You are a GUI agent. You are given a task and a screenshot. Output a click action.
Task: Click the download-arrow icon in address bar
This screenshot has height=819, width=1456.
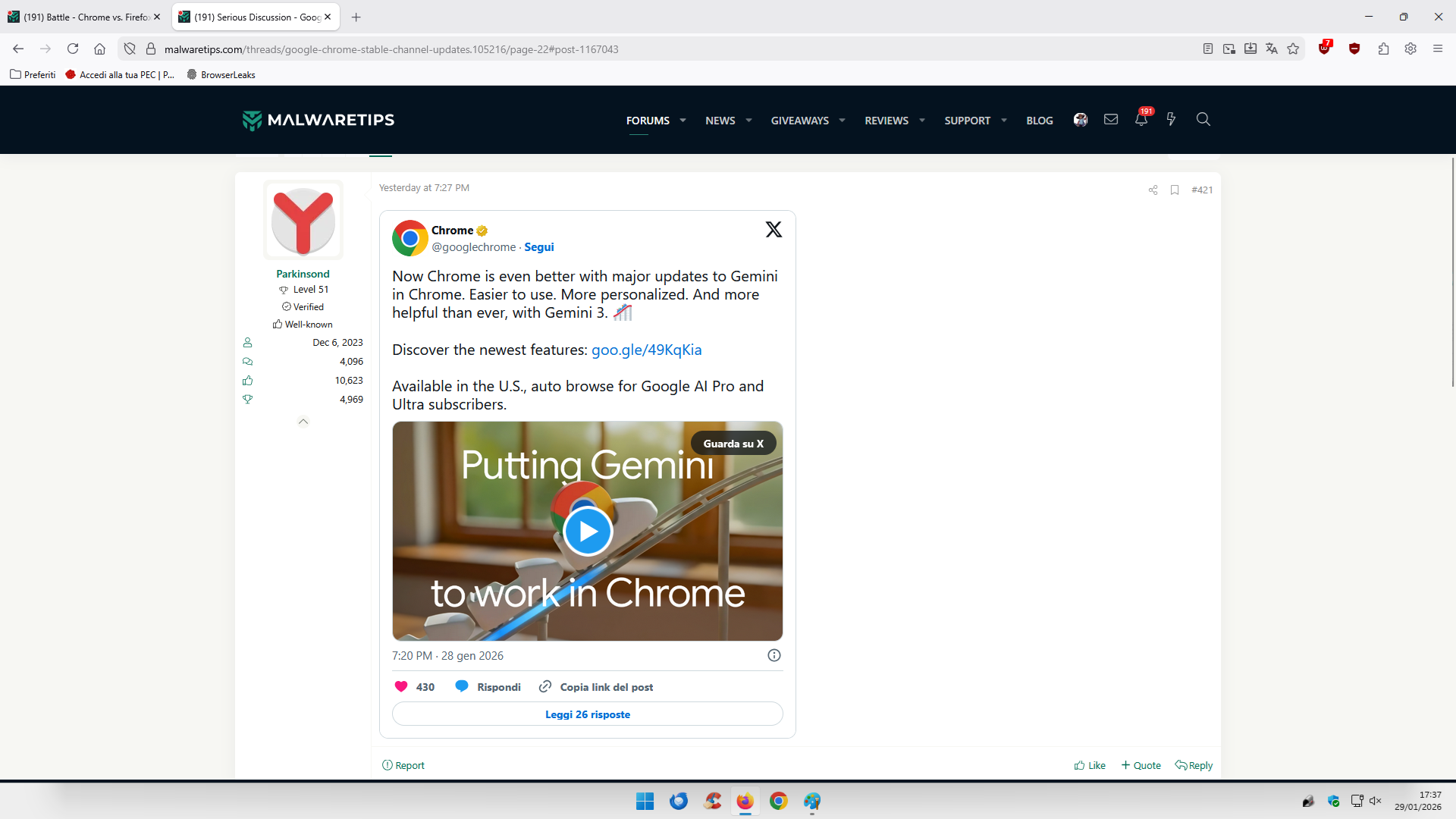(x=1250, y=49)
